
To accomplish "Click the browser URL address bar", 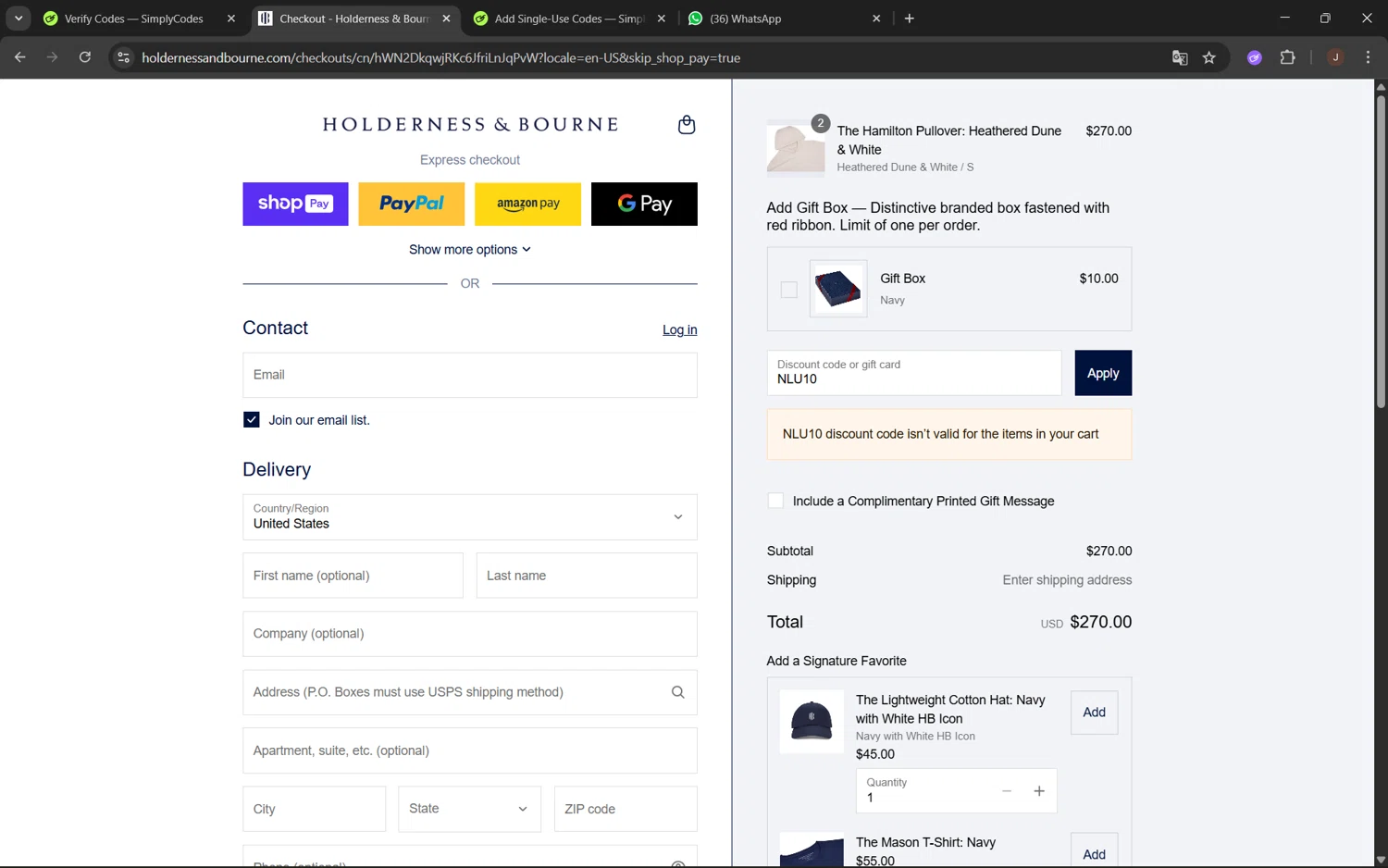I will [x=648, y=57].
